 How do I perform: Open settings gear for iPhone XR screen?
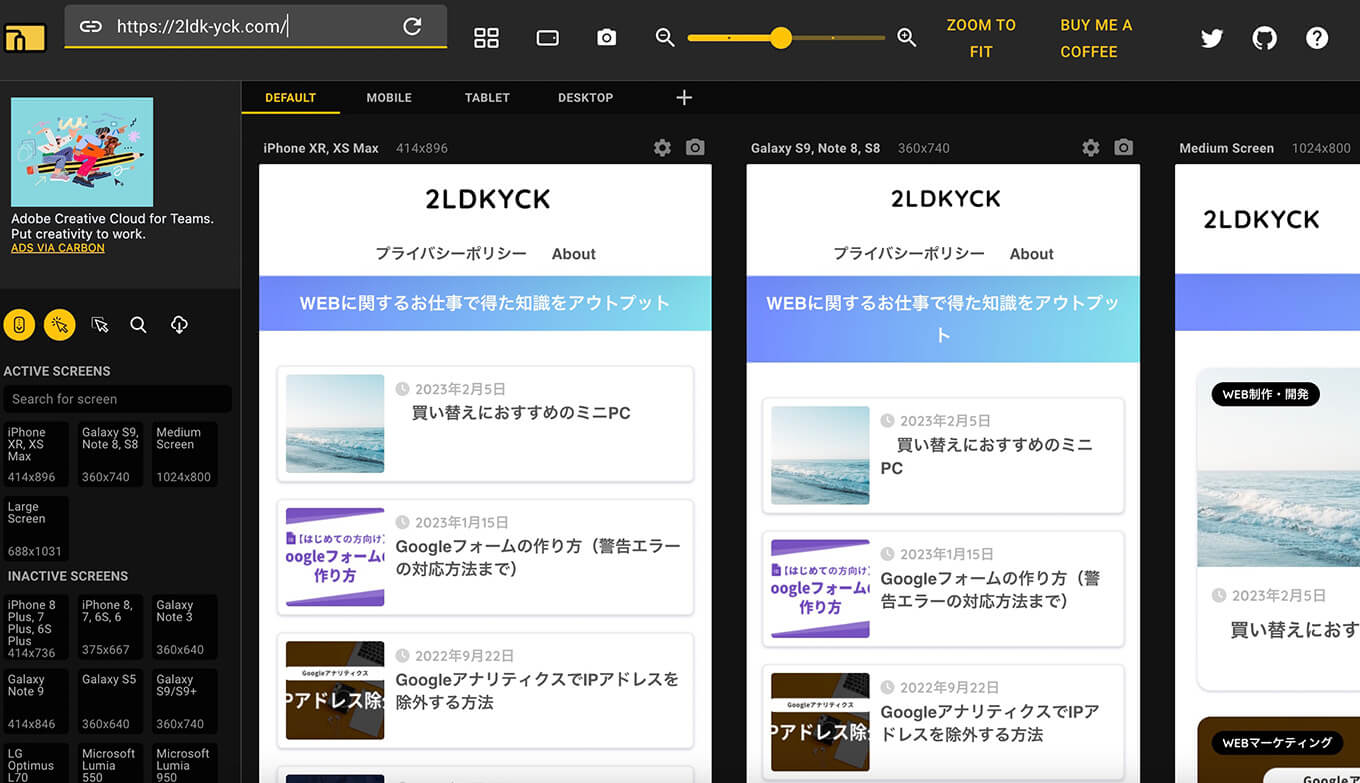coord(662,148)
